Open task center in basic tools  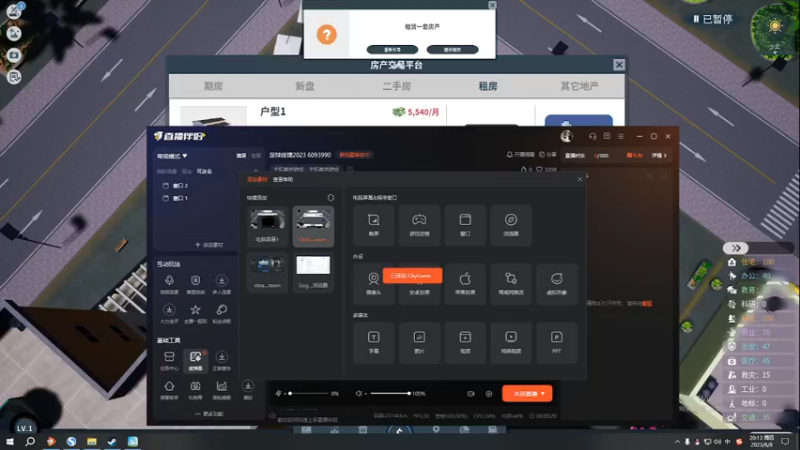169,360
